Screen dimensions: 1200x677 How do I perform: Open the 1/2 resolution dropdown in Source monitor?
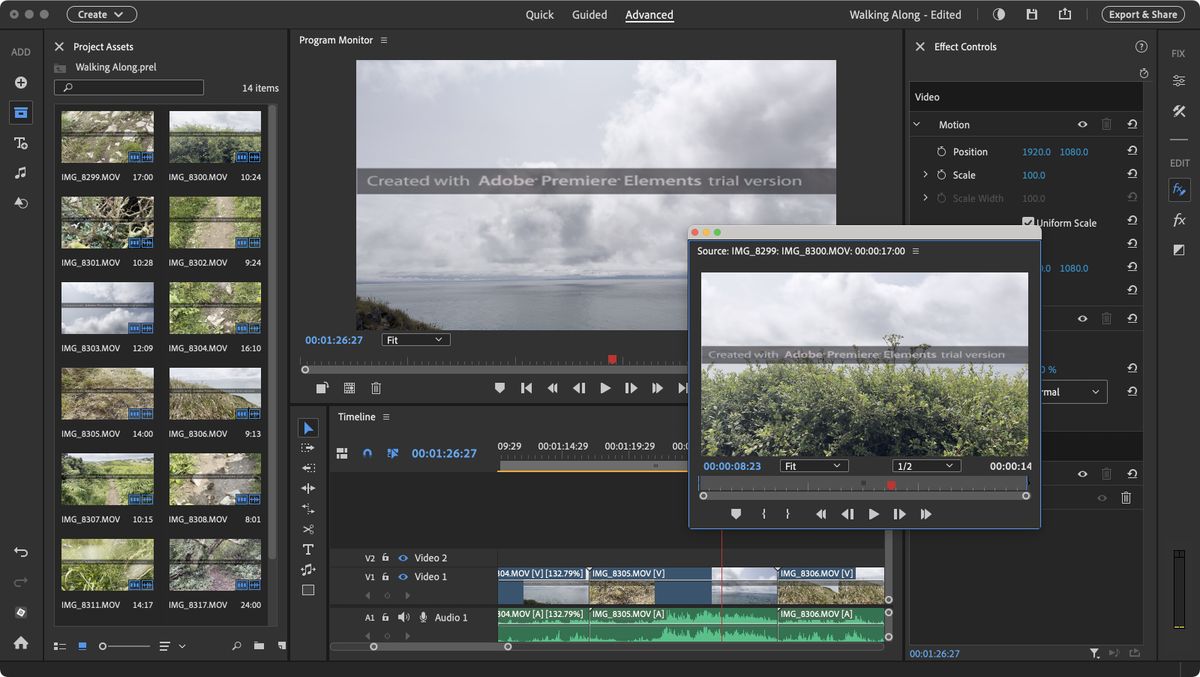tap(925, 465)
